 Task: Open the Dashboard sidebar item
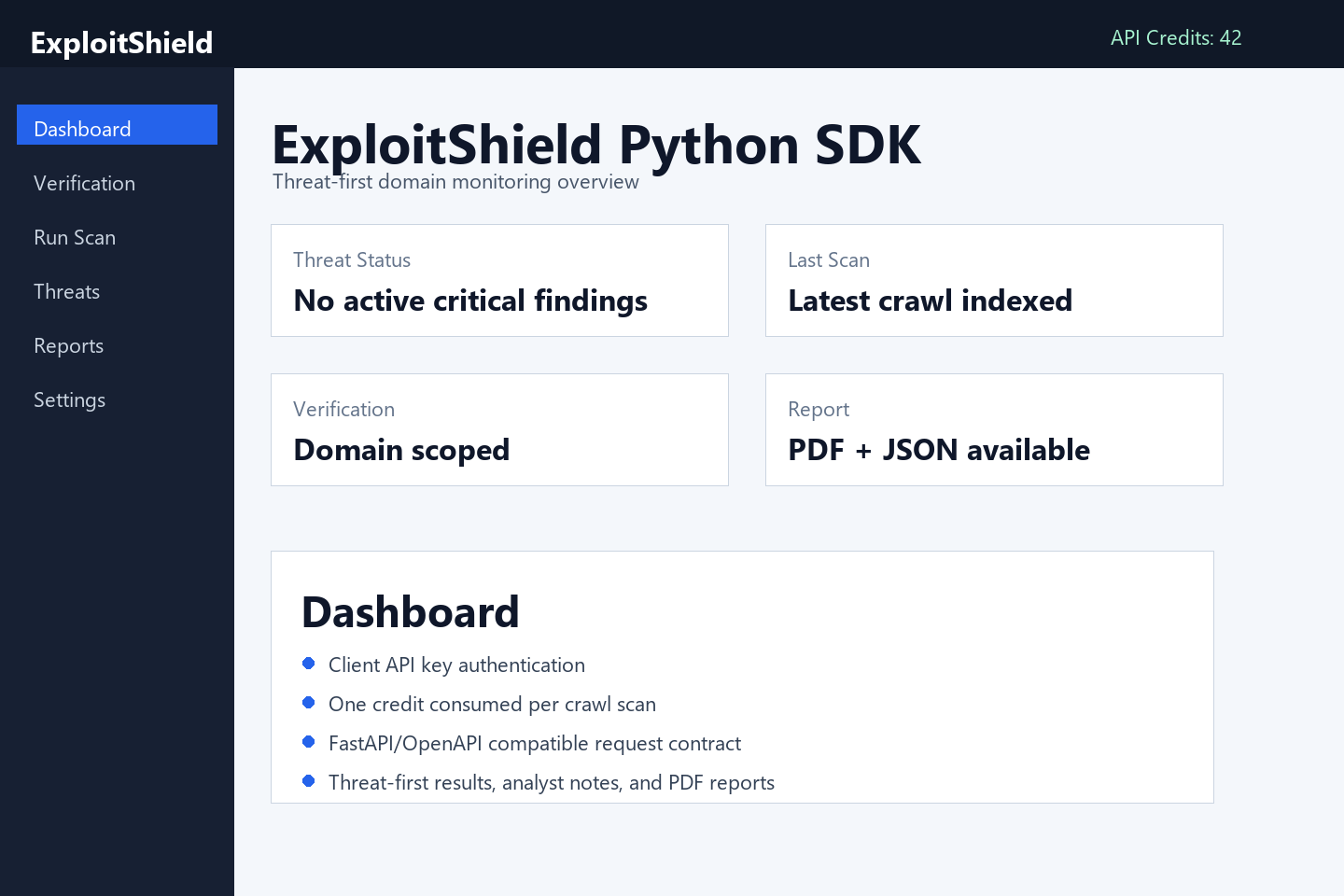tap(117, 125)
